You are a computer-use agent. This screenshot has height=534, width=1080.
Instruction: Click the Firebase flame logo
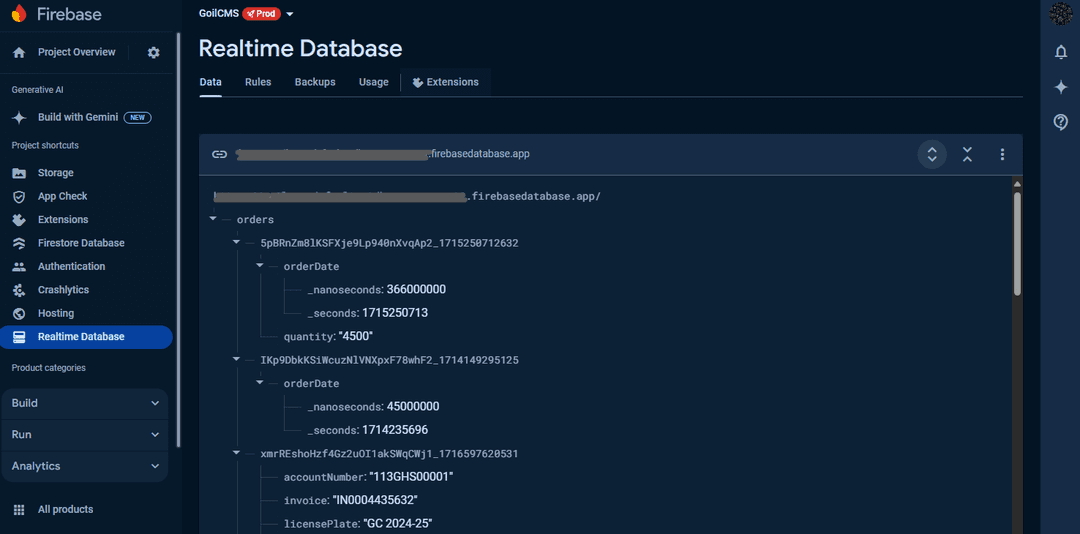19,13
